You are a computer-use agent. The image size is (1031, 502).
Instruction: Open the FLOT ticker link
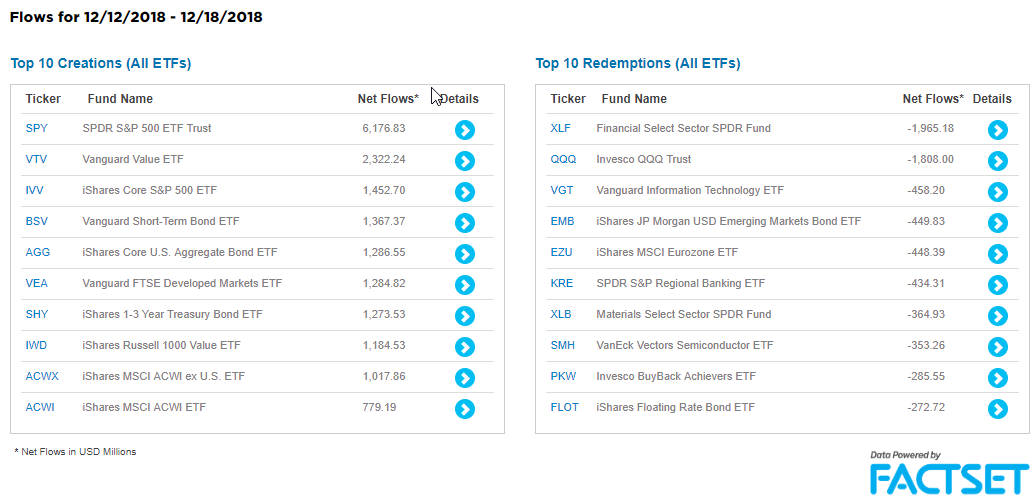point(564,407)
